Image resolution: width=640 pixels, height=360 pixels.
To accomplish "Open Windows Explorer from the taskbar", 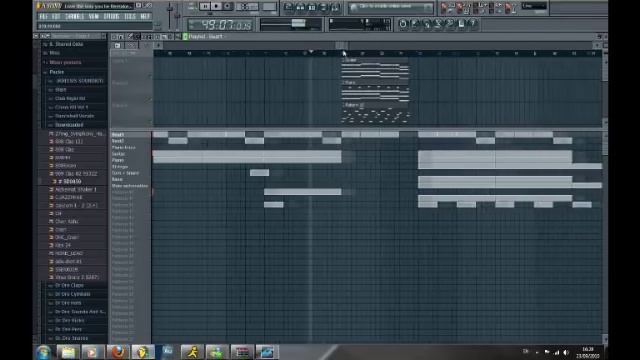I will pyautogui.click(x=69, y=352).
